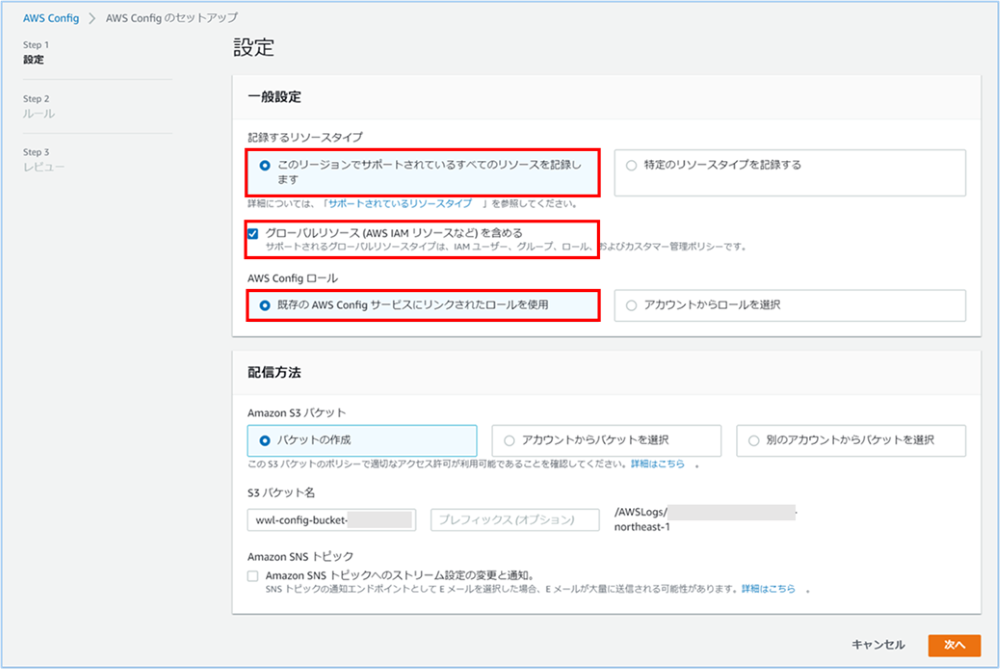Image resolution: width=1000 pixels, height=669 pixels.
Task: Click the Amazon S3 バケット label
Action: 297,413
